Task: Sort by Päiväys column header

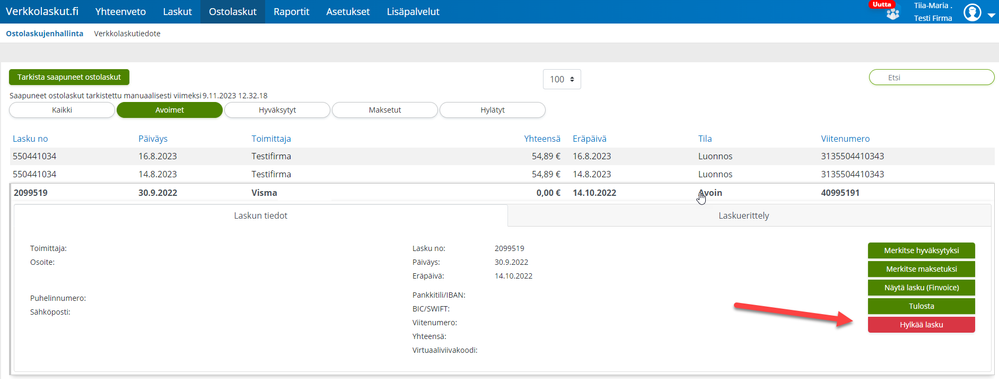Action: (x=152, y=139)
